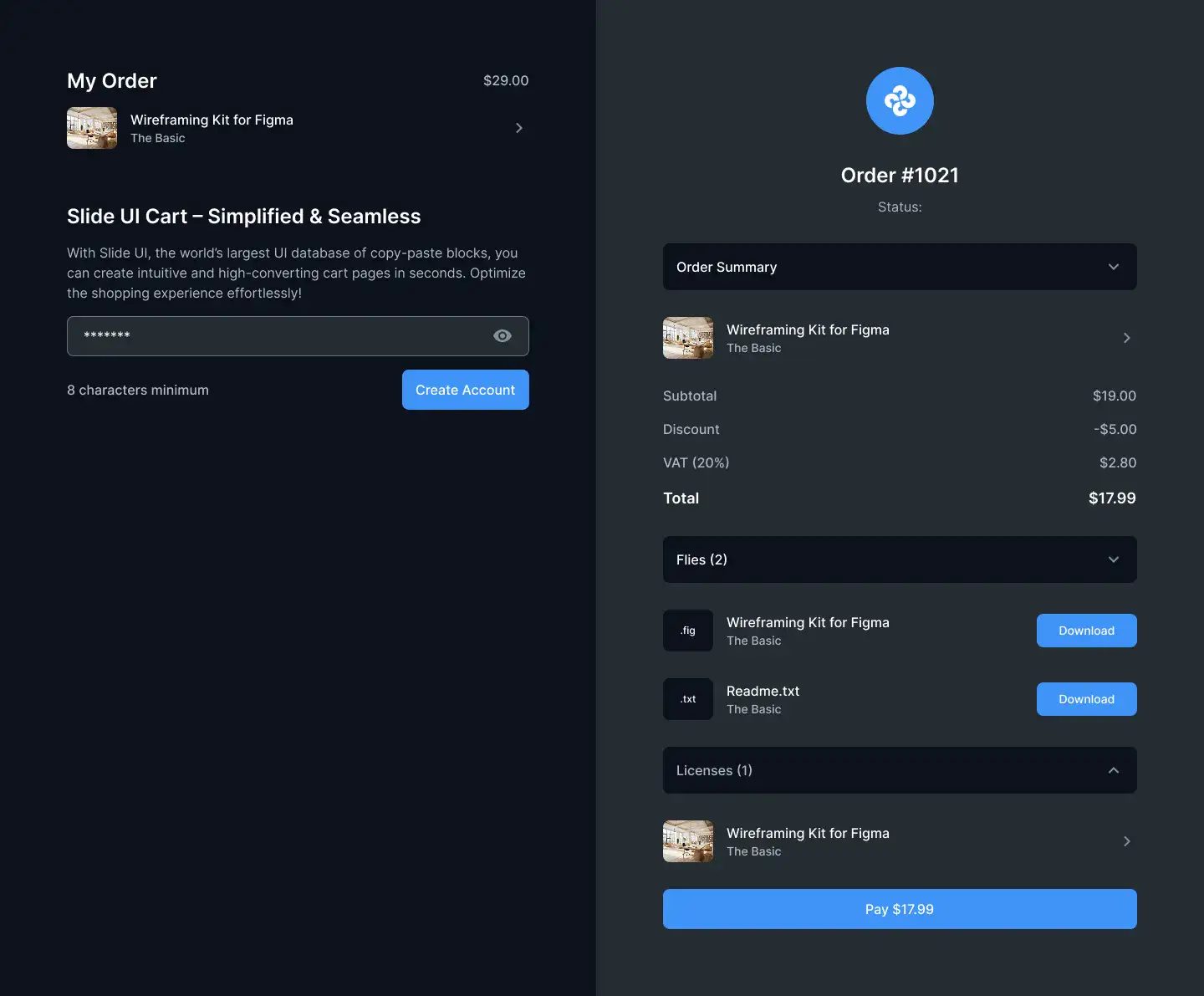The image size is (1204, 996).
Task: Click the Subtotal value $19.00
Action: click(x=1115, y=396)
